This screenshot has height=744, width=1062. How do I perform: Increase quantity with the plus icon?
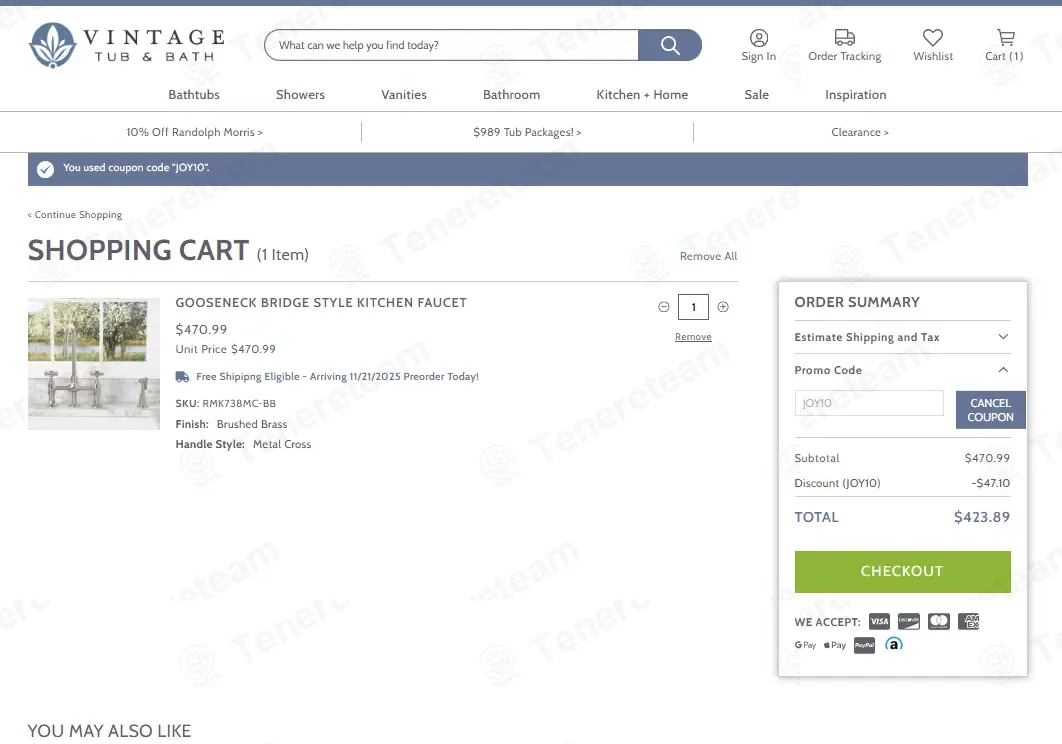pyautogui.click(x=723, y=307)
